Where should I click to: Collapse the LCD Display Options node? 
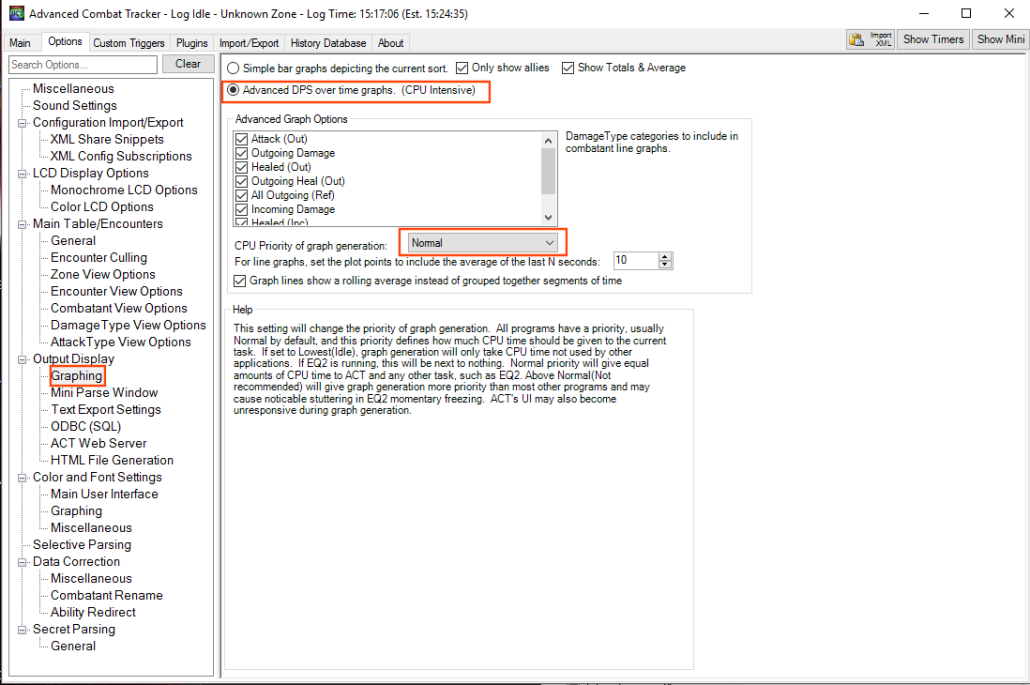(23, 173)
